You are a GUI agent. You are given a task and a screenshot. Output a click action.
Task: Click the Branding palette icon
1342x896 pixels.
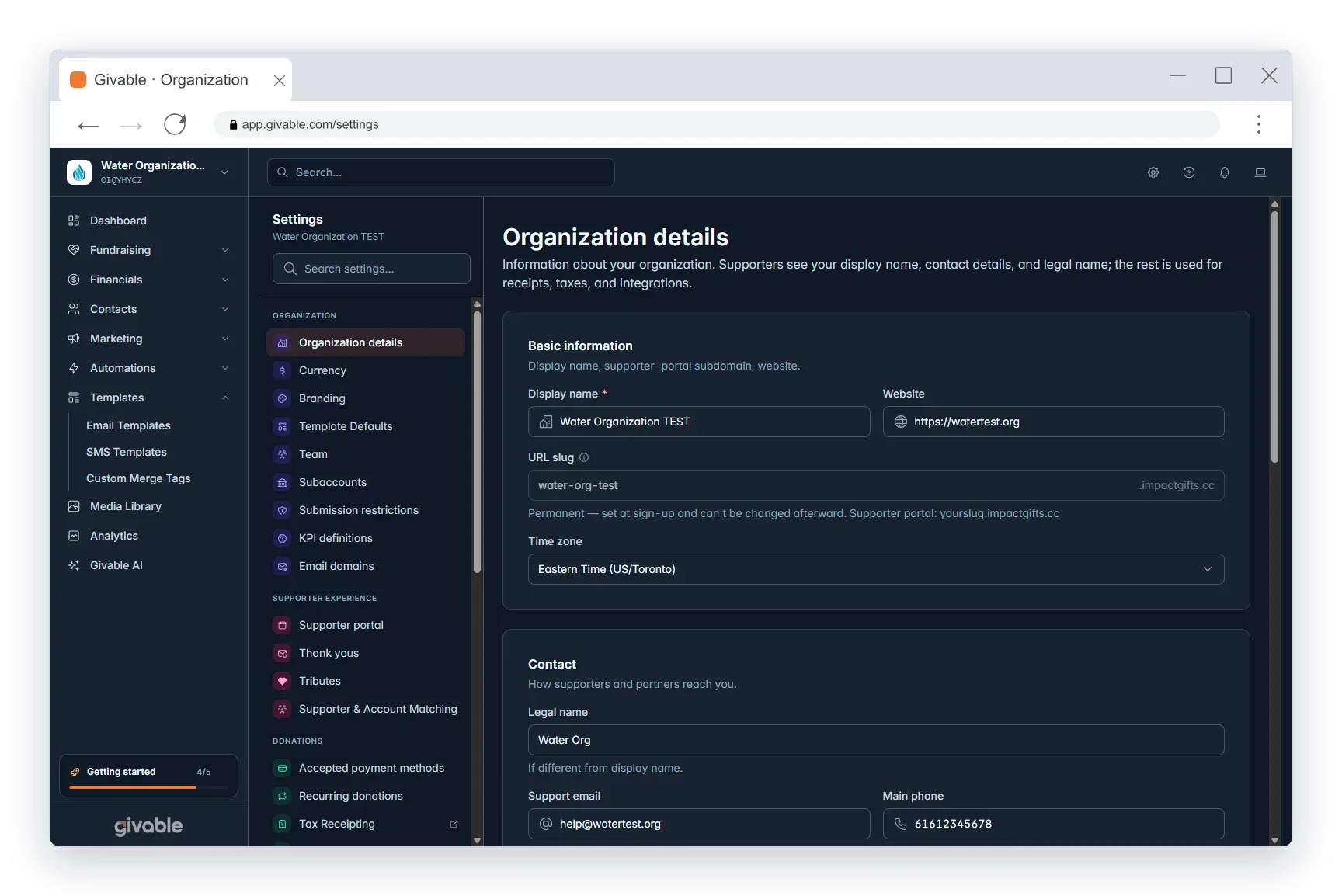point(283,398)
